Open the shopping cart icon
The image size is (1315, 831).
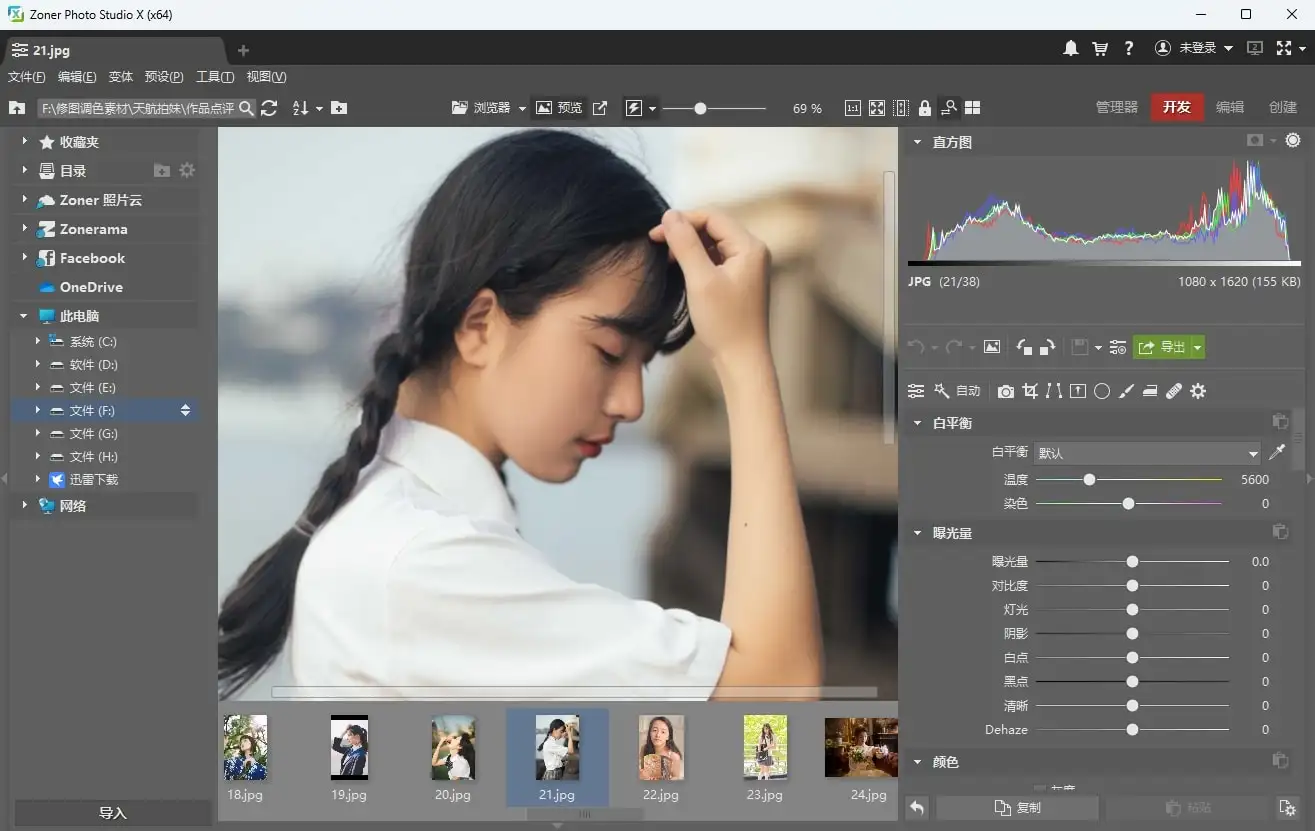coord(1100,48)
